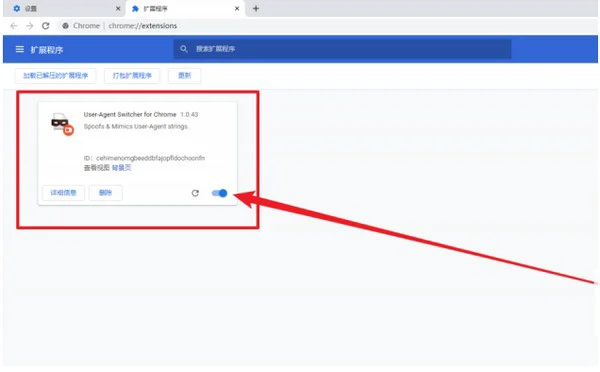Go back to previous page

click(x=14, y=26)
